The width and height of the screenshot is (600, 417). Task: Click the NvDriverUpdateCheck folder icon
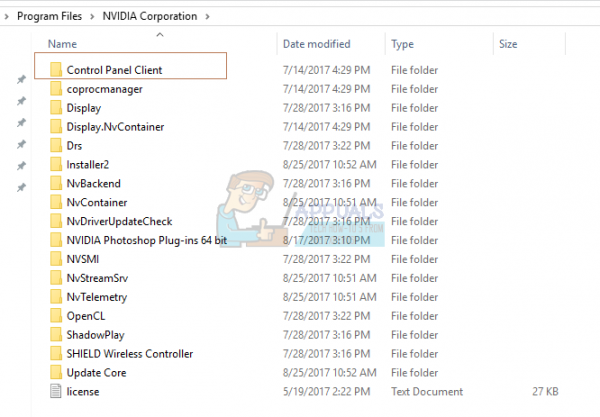point(56,221)
